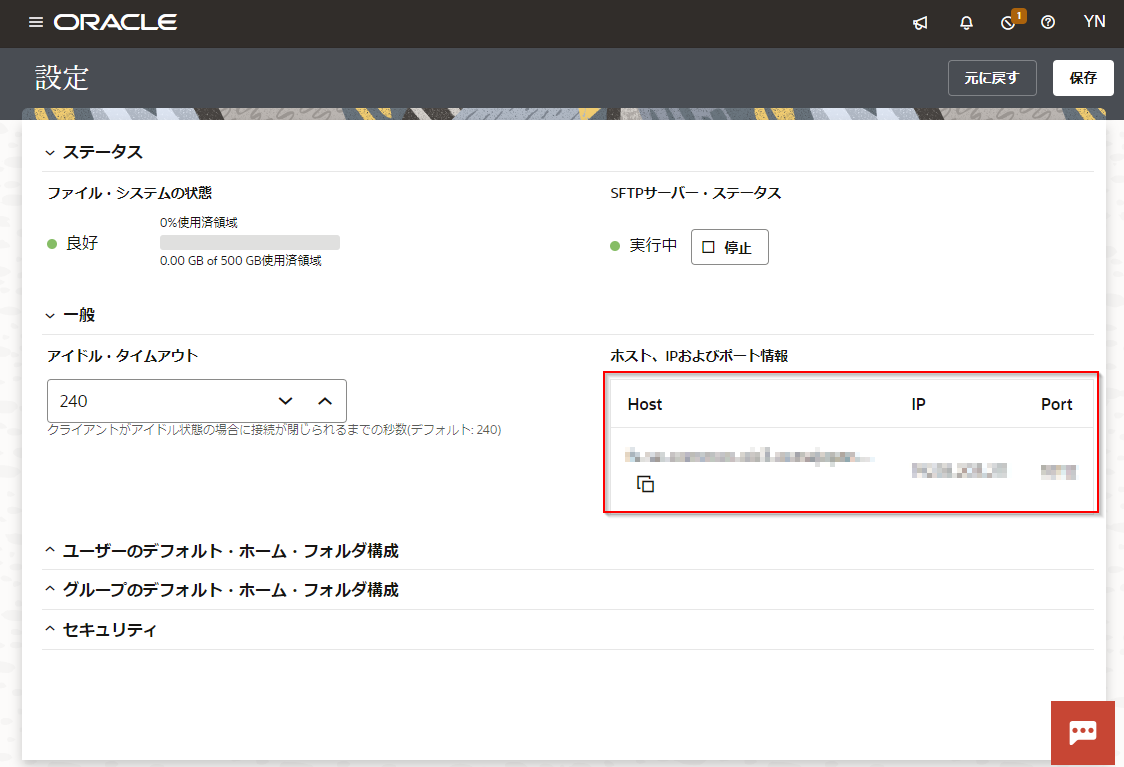This screenshot has width=1124, height=767.
Task: Collapse the 一般 section
Action: [50, 315]
